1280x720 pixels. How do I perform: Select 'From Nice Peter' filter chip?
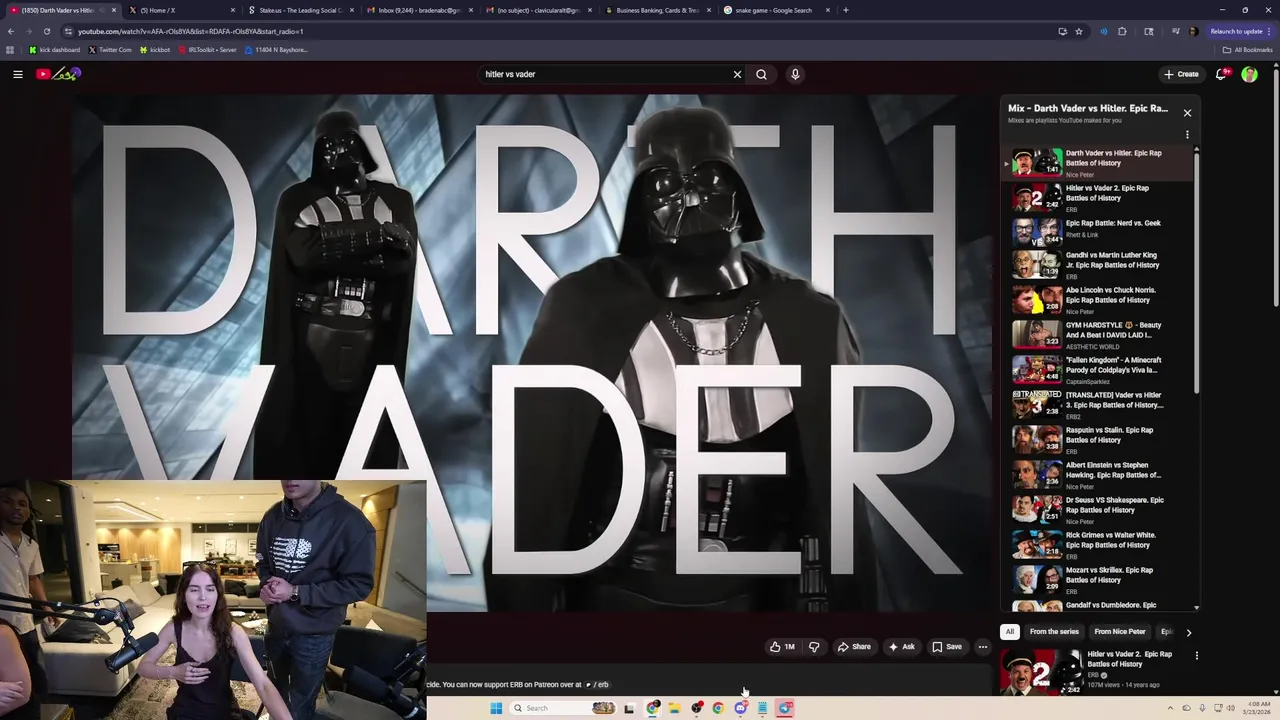coord(1120,632)
